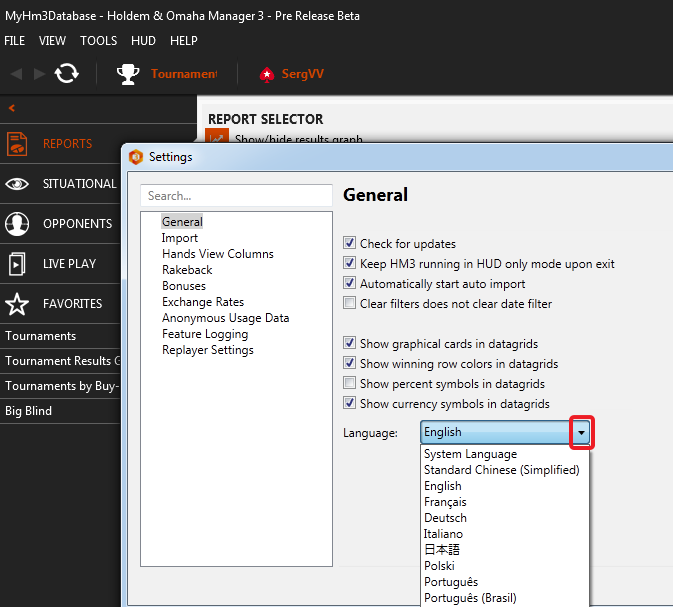Open the FAVORITES section label
Screen dimensions: 673x607
73,304
